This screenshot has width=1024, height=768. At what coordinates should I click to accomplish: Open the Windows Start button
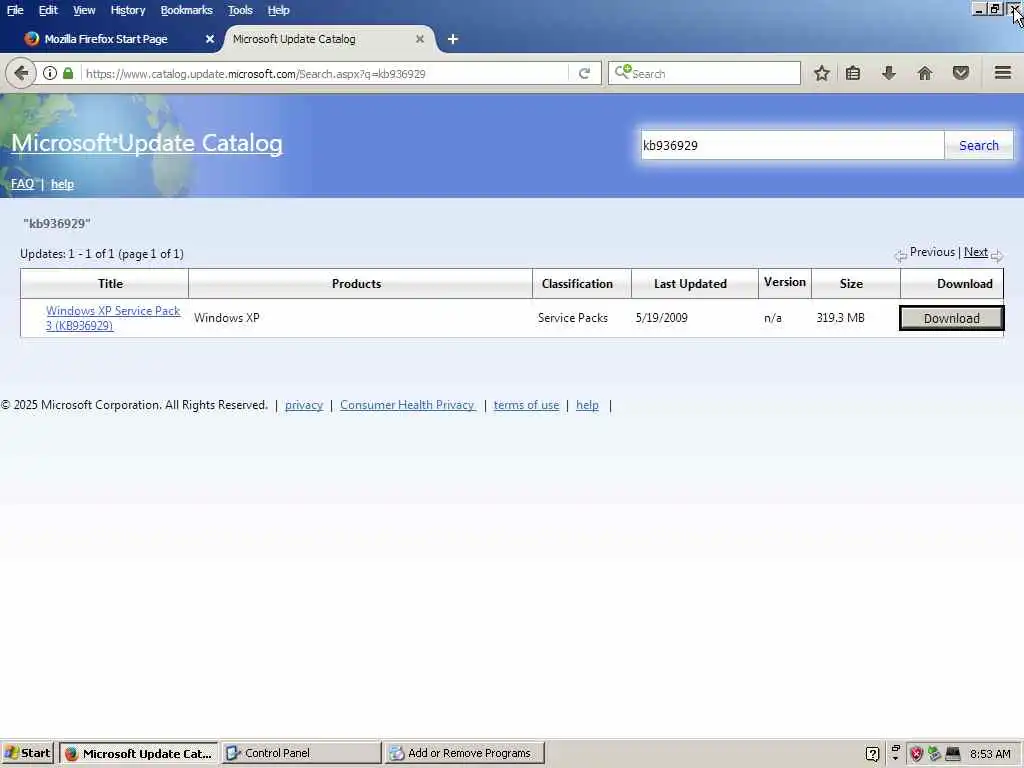28,753
